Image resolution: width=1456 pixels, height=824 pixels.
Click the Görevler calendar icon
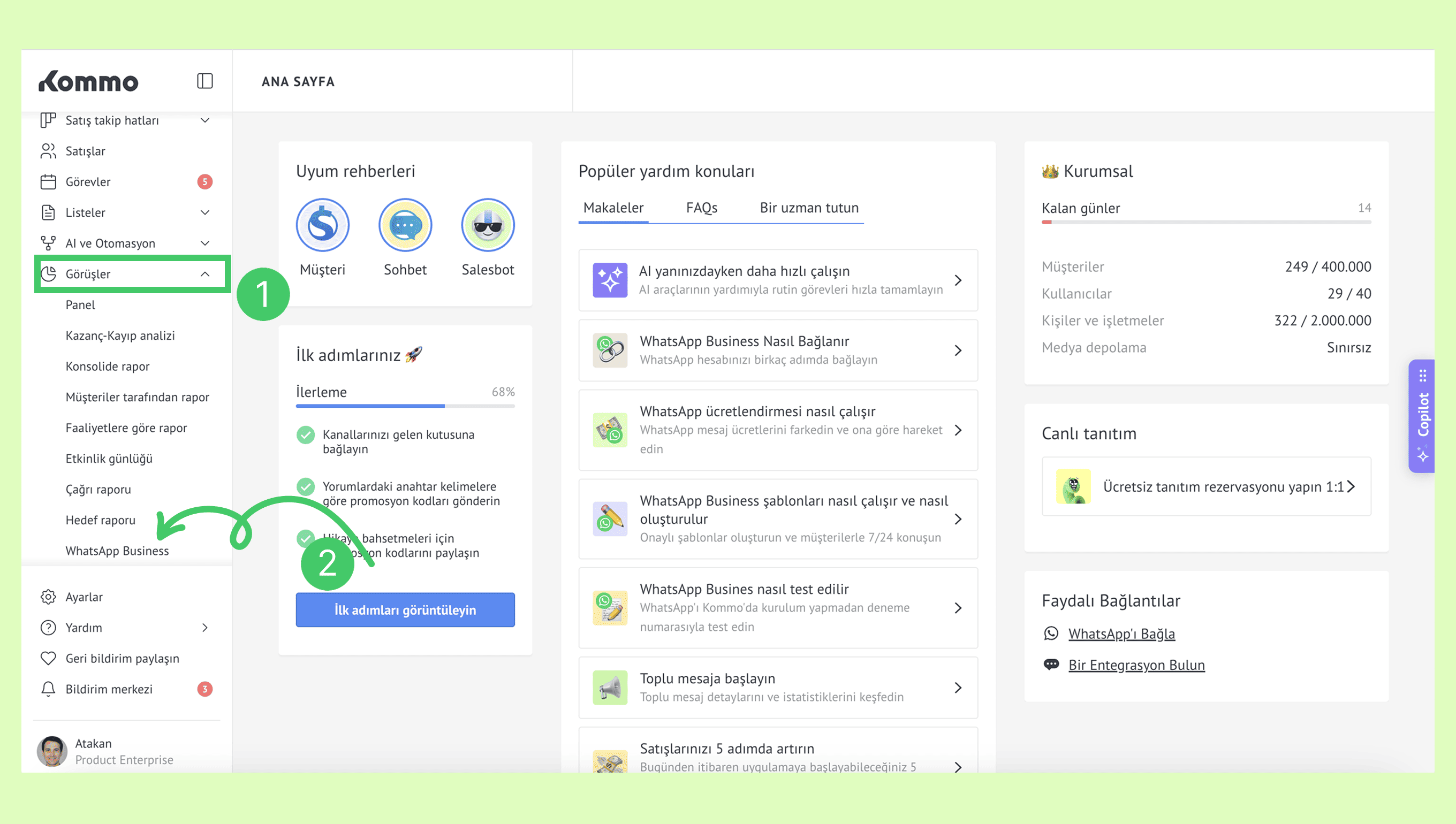48,182
